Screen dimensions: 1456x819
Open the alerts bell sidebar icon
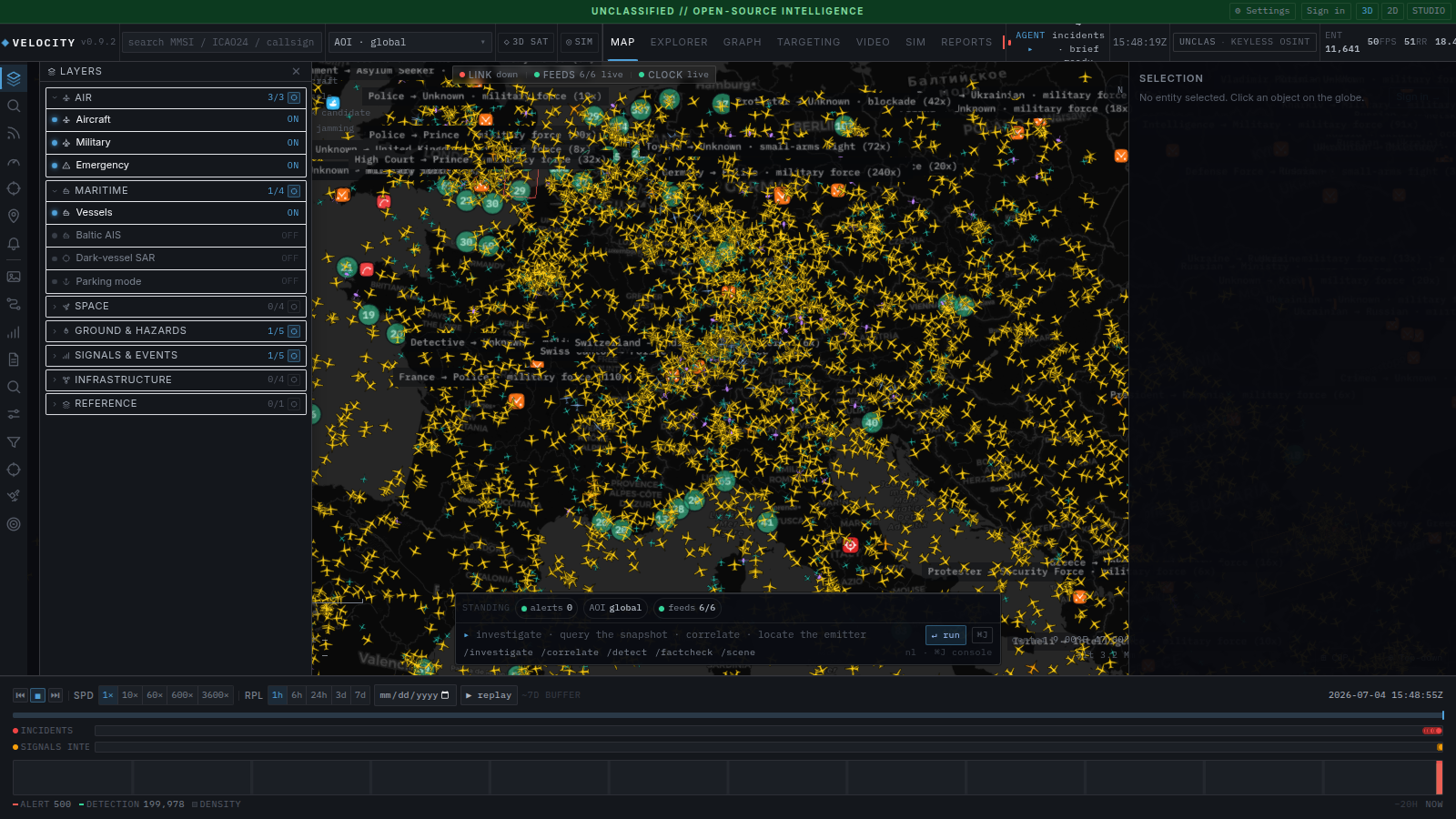[x=14, y=244]
